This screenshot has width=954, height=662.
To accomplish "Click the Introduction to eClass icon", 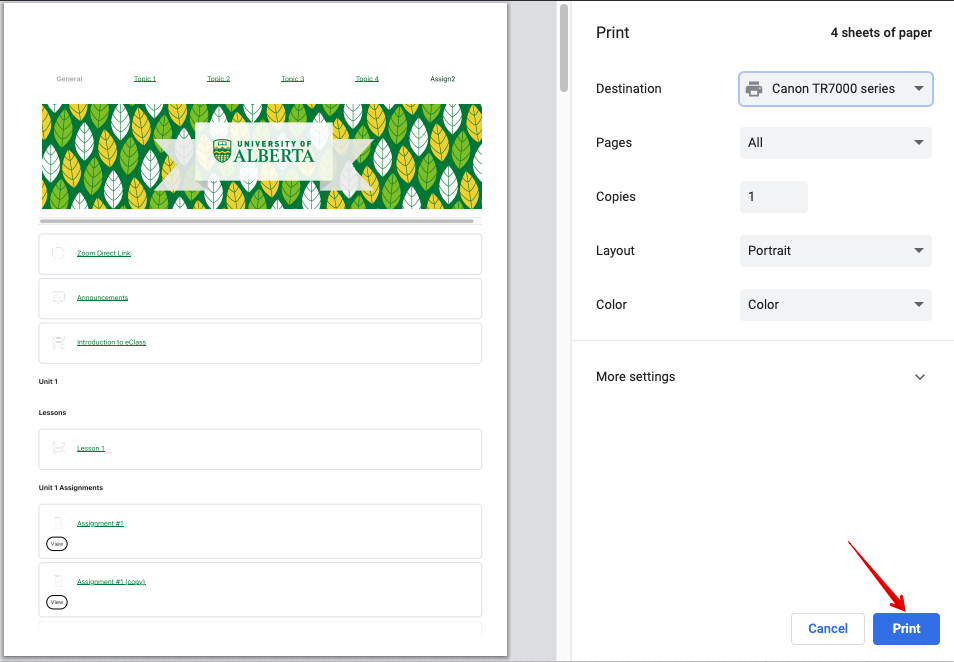I will click(x=58, y=342).
